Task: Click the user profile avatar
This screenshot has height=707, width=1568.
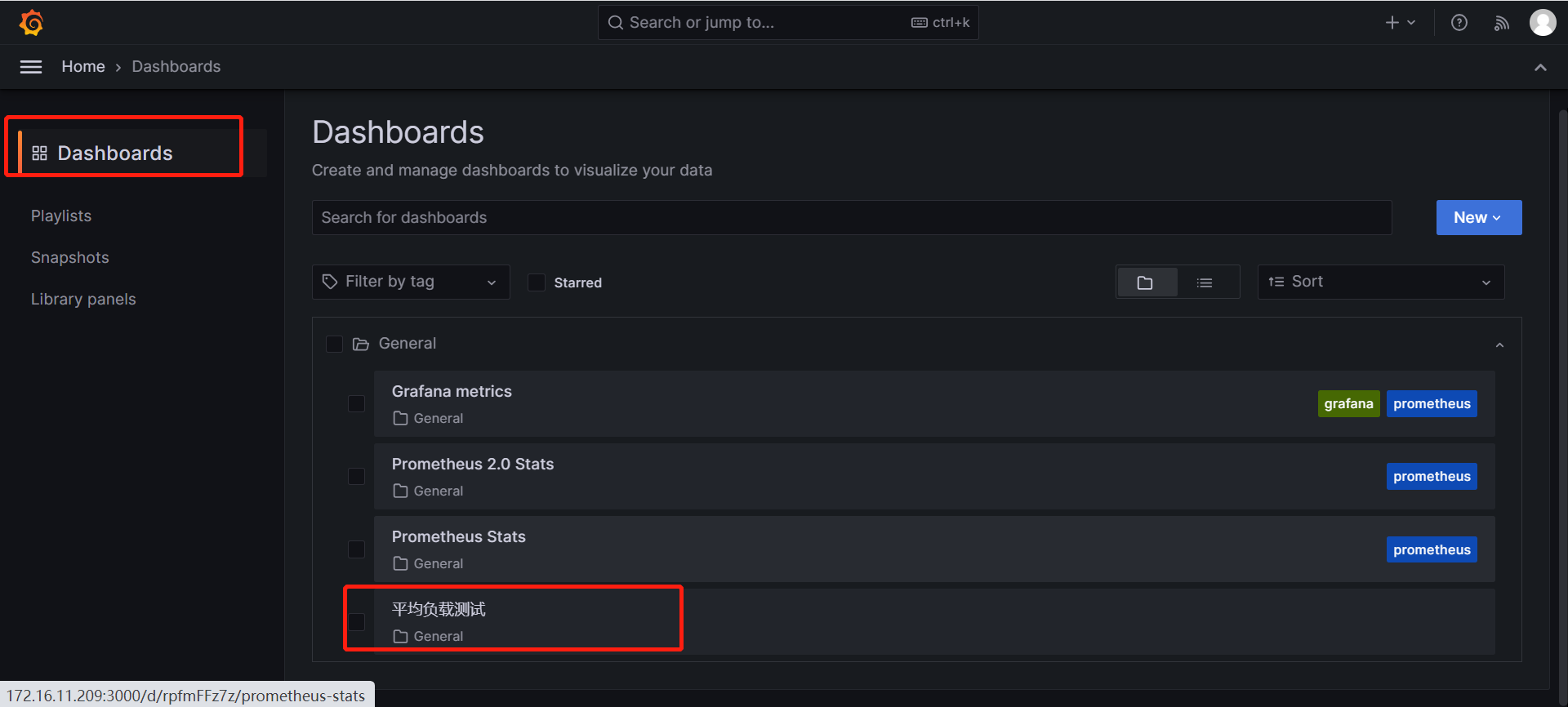Action: (x=1542, y=23)
